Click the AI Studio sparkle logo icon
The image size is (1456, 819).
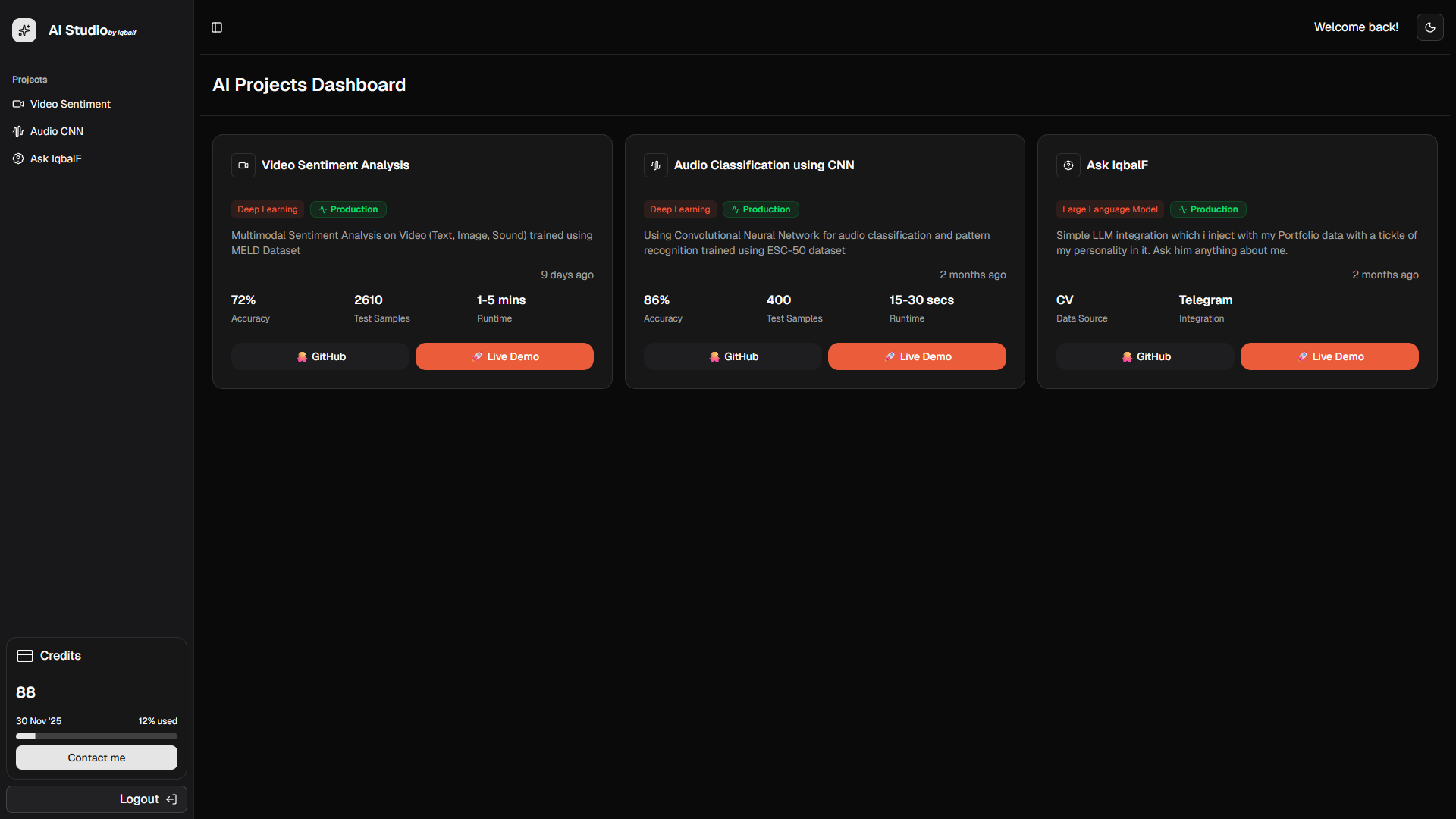click(24, 30)
